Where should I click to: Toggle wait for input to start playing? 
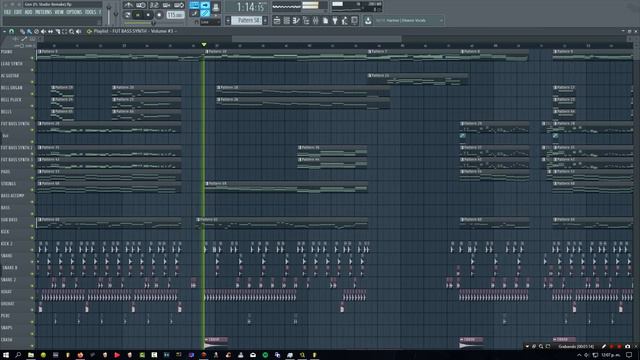(141, 5)
